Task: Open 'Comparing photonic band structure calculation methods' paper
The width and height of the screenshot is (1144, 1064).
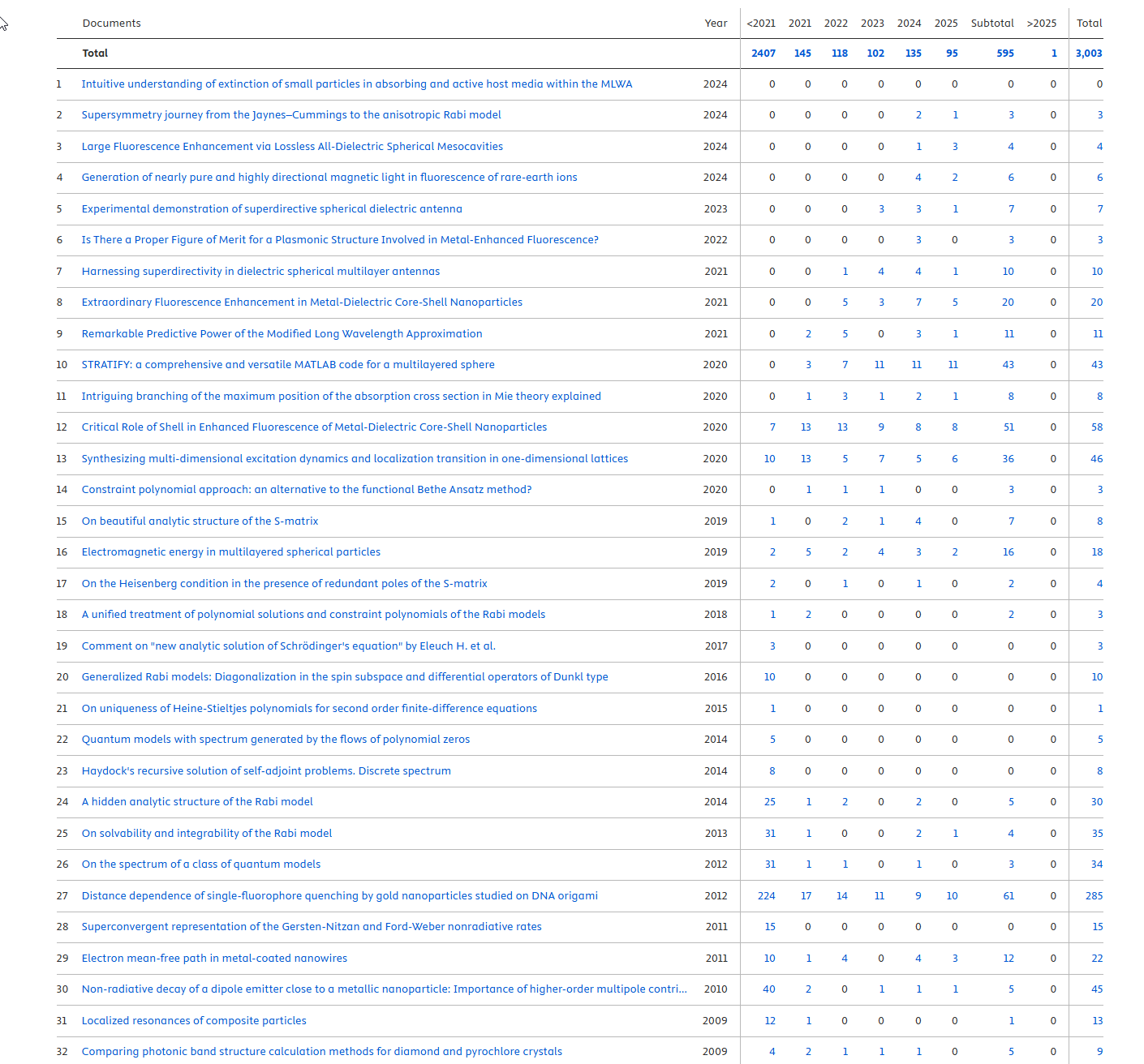Action: [x=321, y=1052]
